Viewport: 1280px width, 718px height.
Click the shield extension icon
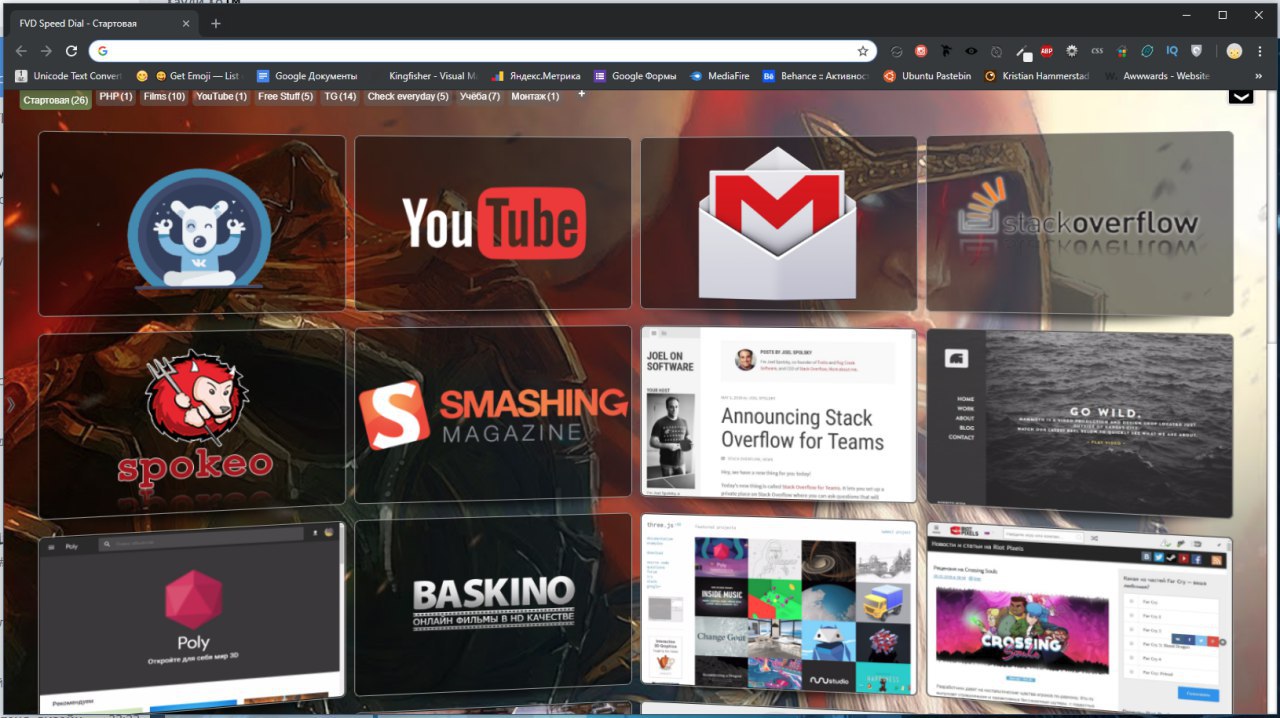1196,51
